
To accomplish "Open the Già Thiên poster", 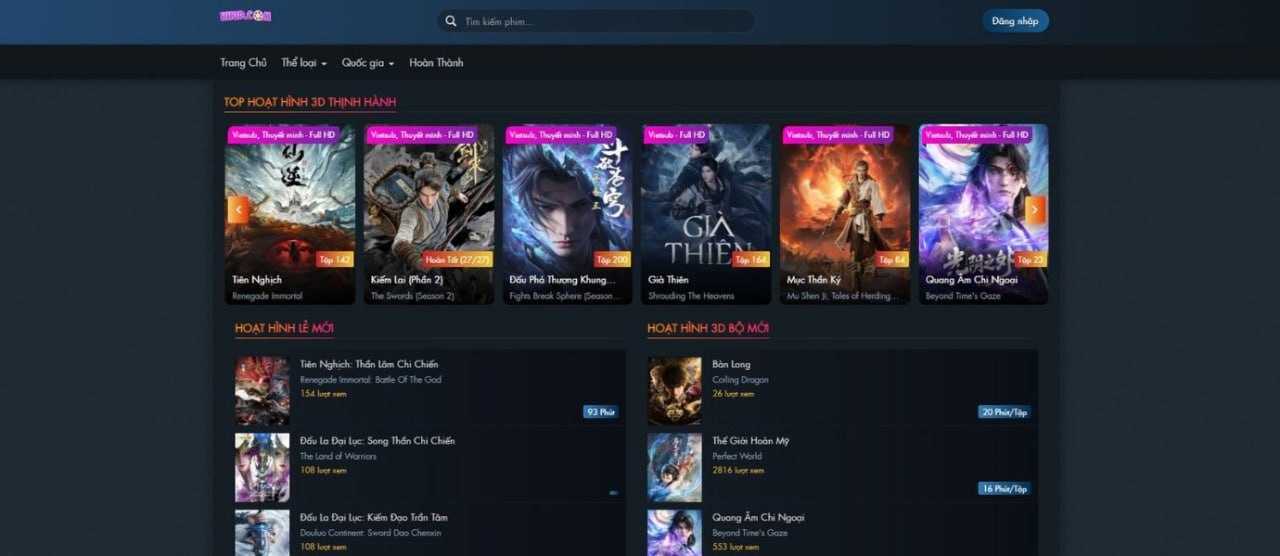I will click(x=706, y=214).
